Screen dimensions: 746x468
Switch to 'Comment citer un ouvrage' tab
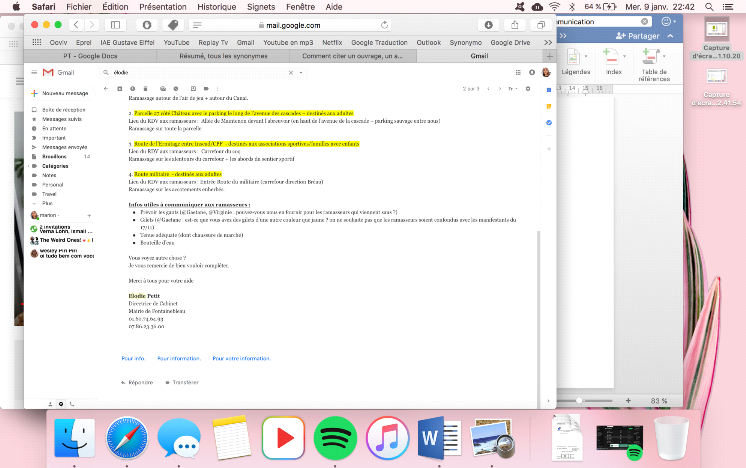(x=353, y=56)
